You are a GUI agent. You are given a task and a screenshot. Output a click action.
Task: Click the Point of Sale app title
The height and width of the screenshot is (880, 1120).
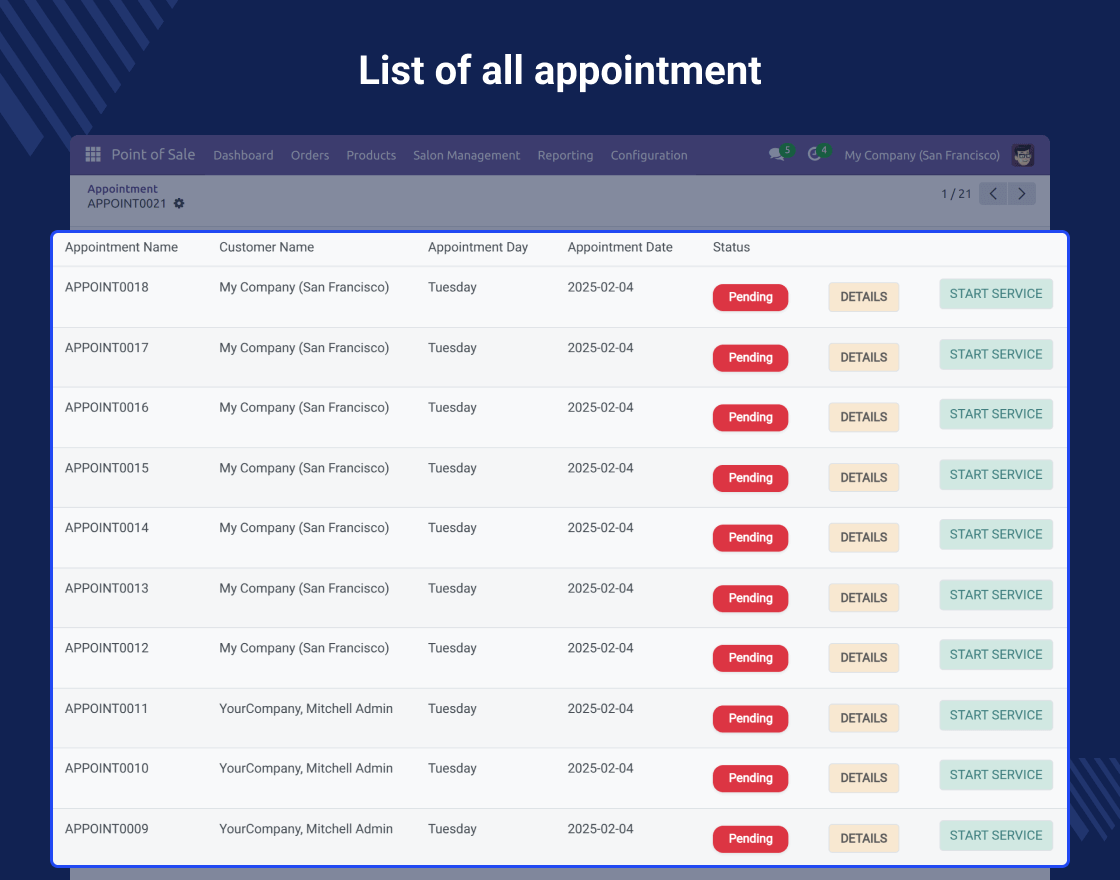click(x=153, y=154)
